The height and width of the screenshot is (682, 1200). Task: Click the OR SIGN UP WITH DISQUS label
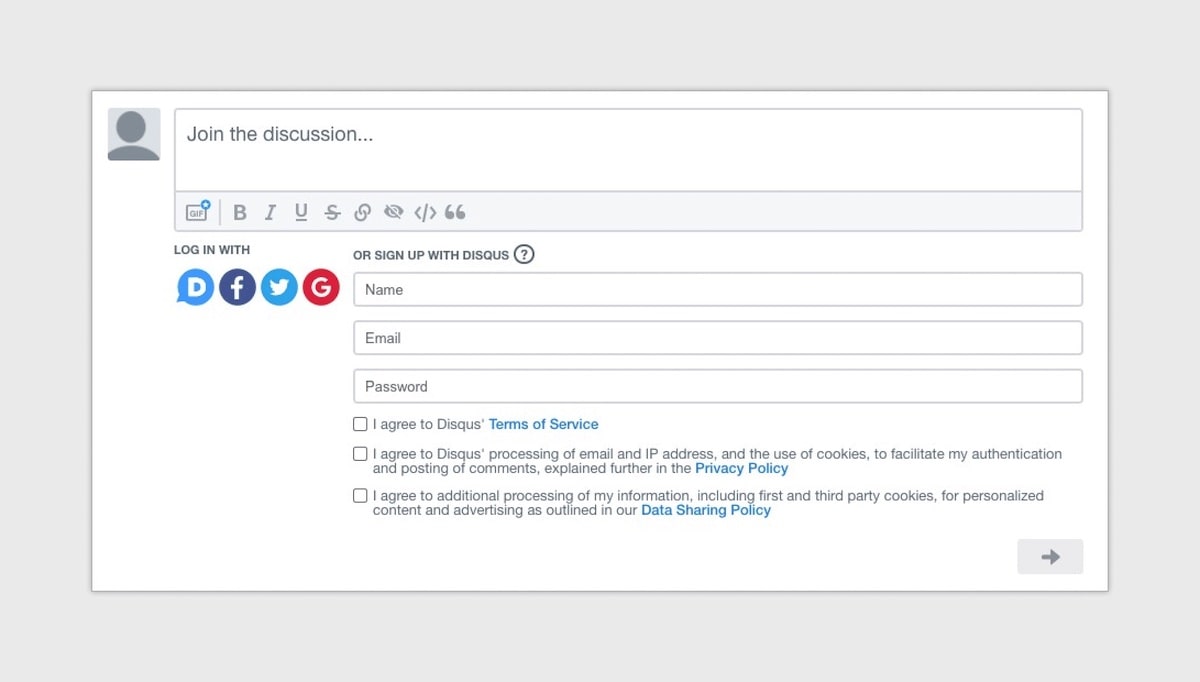coord(431,255)
